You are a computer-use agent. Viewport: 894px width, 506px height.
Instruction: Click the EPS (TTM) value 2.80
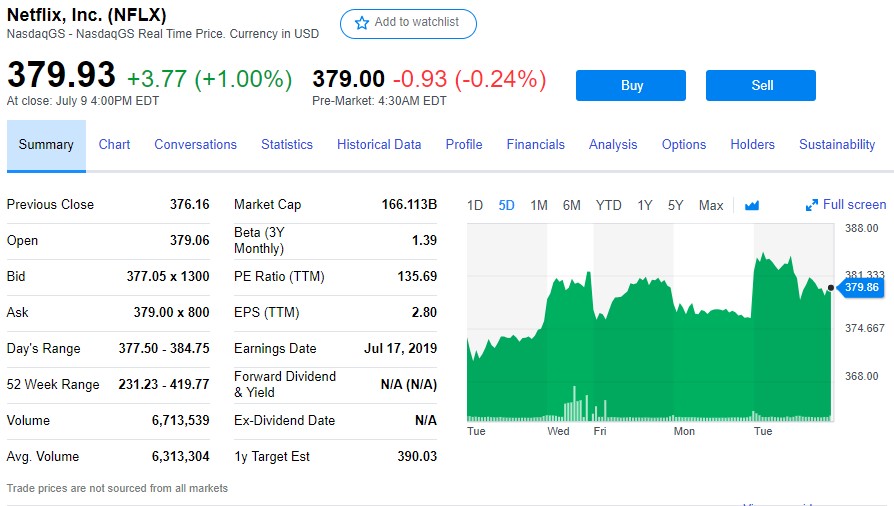pyautogui.click(x=424, y=312)
